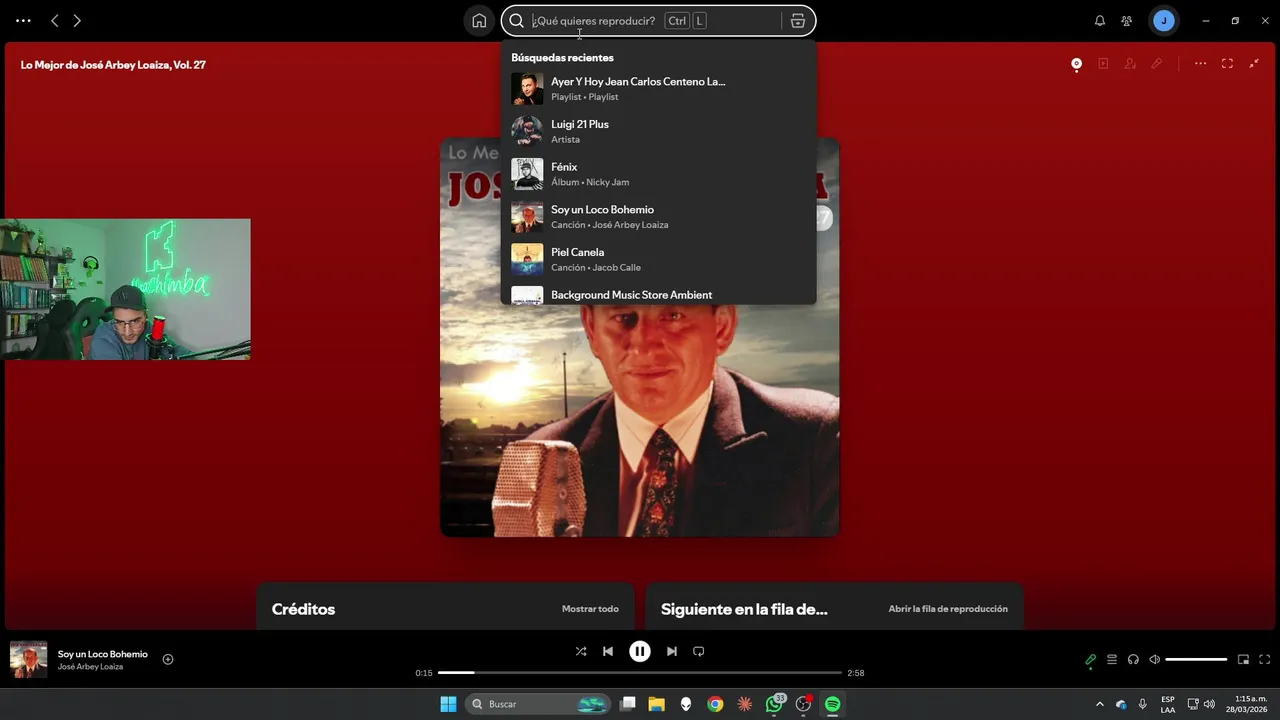Skip to next track

(x=672, y=651)
